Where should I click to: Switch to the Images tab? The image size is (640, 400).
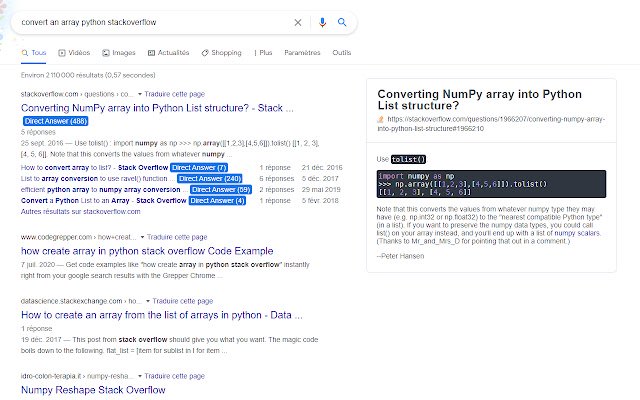pos(119,53)
